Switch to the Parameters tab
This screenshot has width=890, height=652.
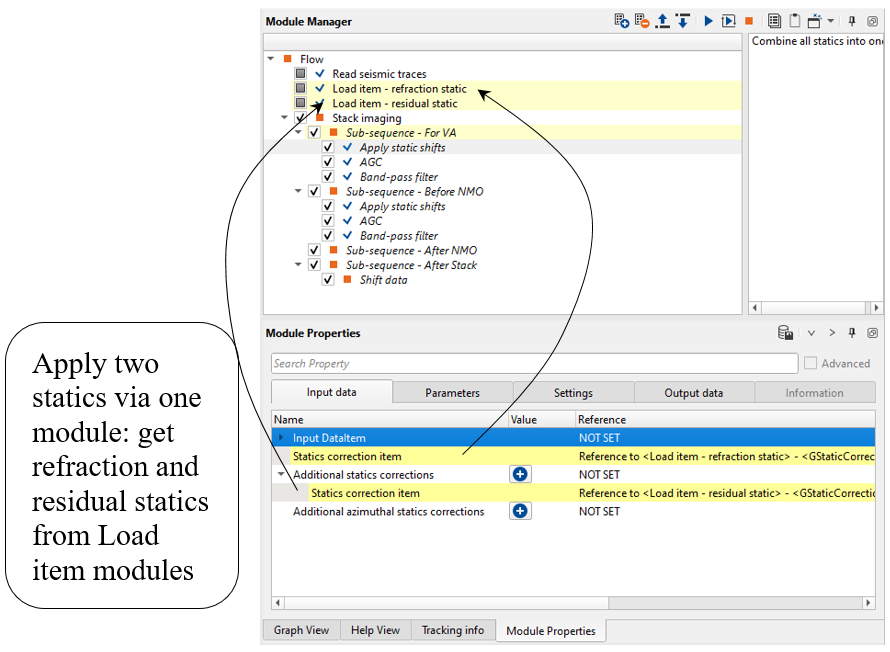coord(452,393)
